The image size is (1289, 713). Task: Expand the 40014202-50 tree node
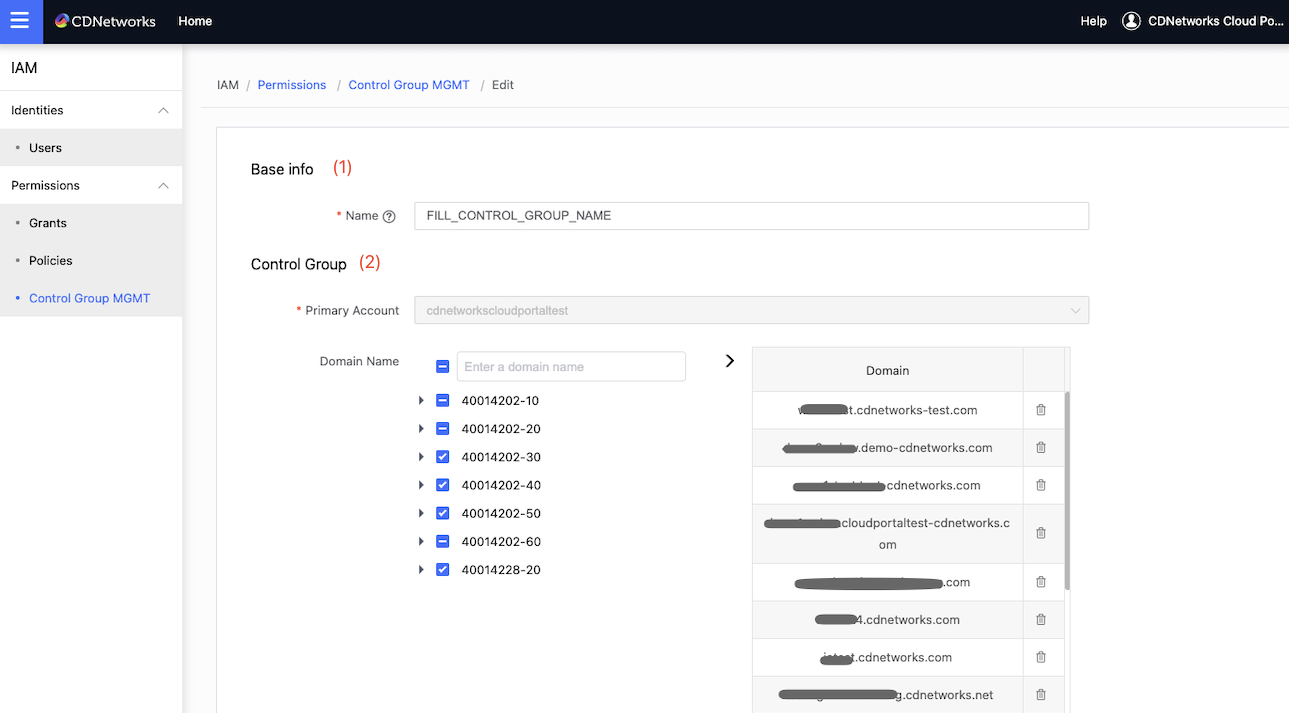pyautogui.click(x=421, y=513)
